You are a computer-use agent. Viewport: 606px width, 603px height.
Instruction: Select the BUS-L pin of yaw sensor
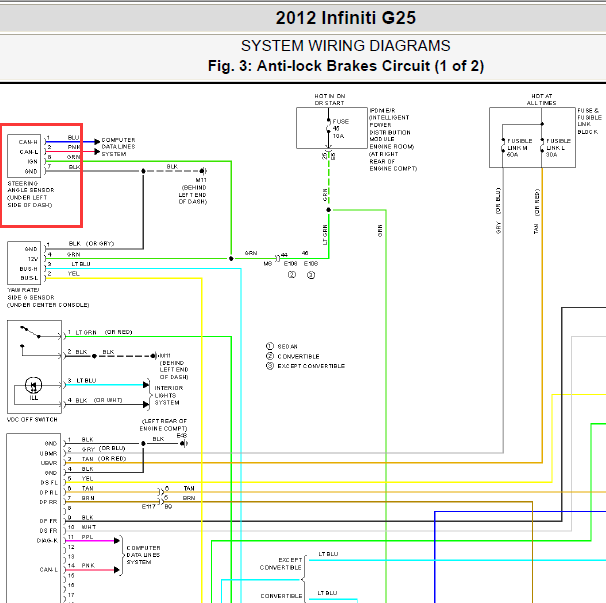click(29, 278)
